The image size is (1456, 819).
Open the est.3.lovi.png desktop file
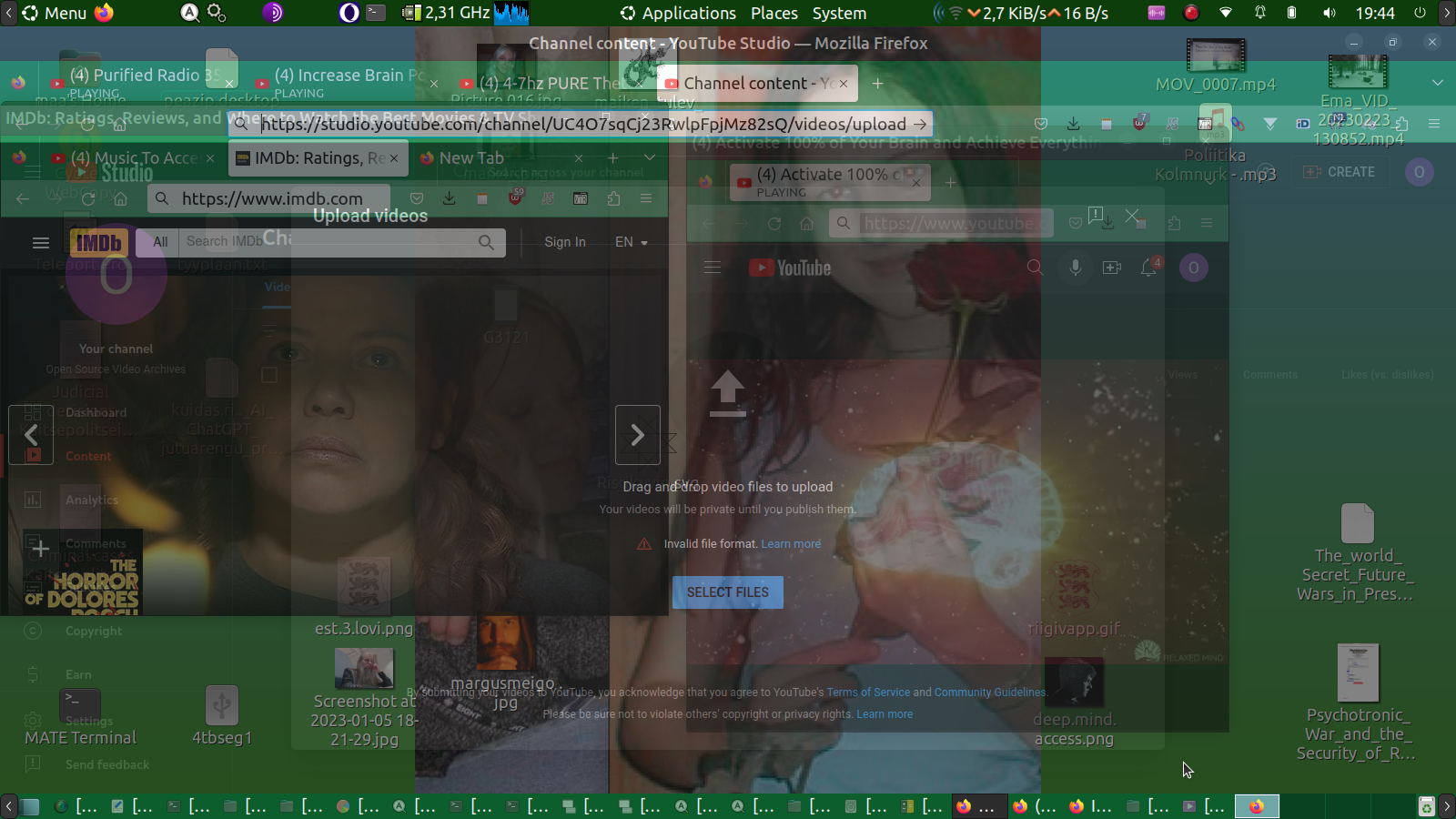tap(364, 598)
